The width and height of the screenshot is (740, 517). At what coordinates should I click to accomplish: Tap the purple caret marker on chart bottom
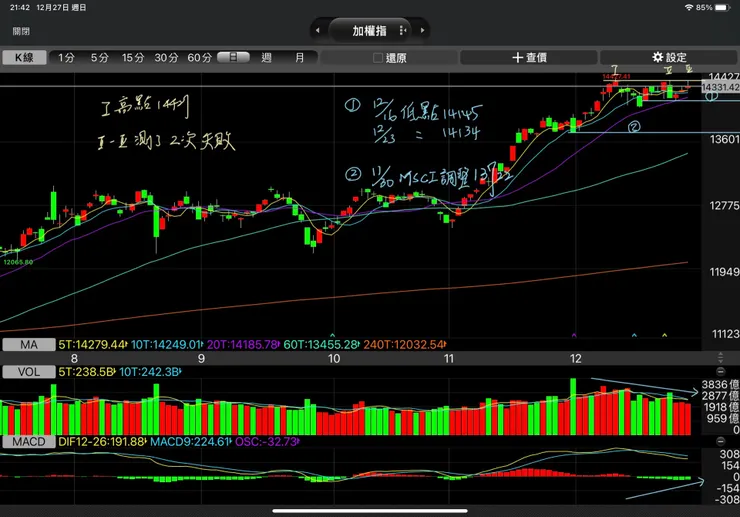click(x=574, y=335)
